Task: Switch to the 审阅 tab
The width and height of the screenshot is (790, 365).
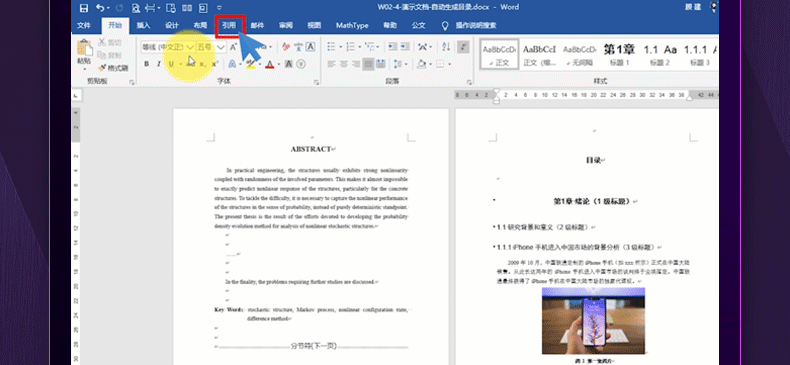Action: 286,26
